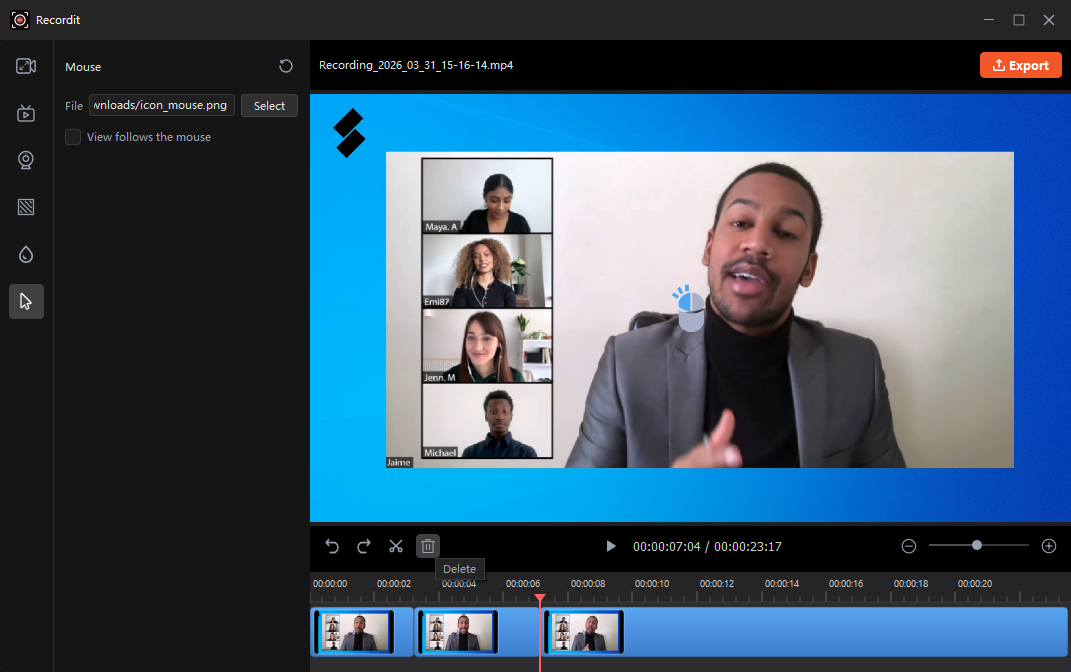Viewport: 1071px width, 672px height.
Task: Zoom in the timeline with plus icon
Action: coord(1049,546)
